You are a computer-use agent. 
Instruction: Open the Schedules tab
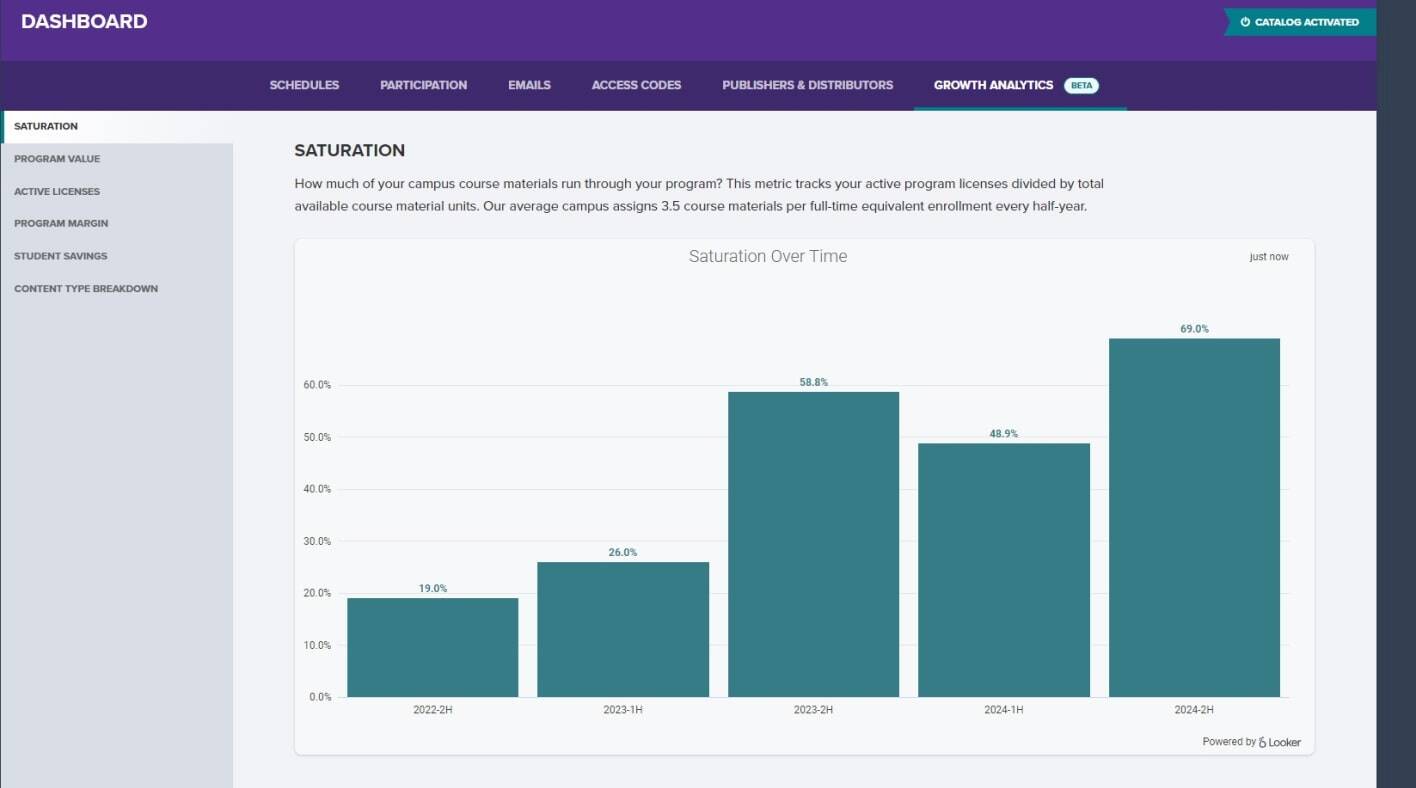click(304, 85)
